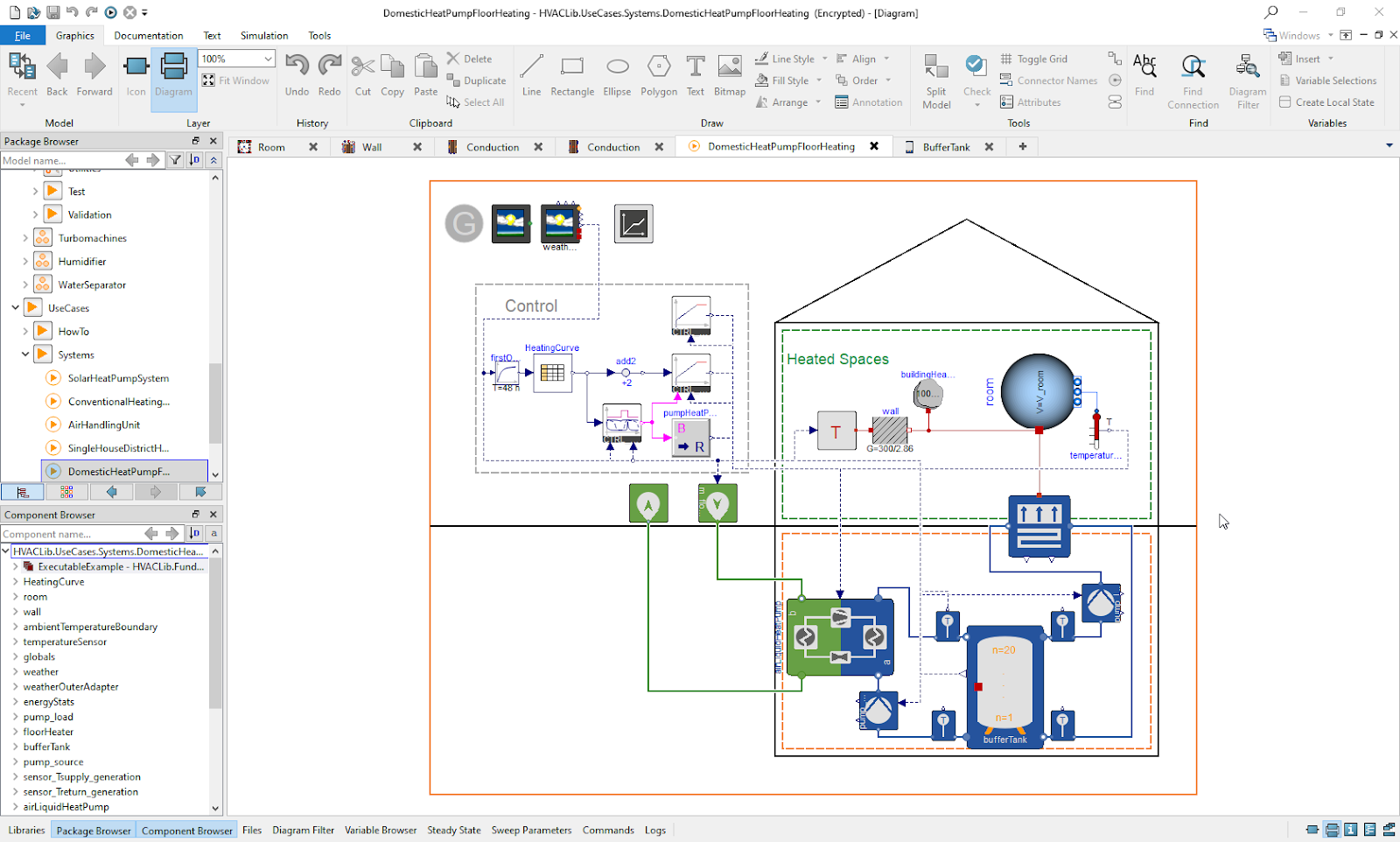Open the File menu

pyautogui.click(x=24, y=36)
